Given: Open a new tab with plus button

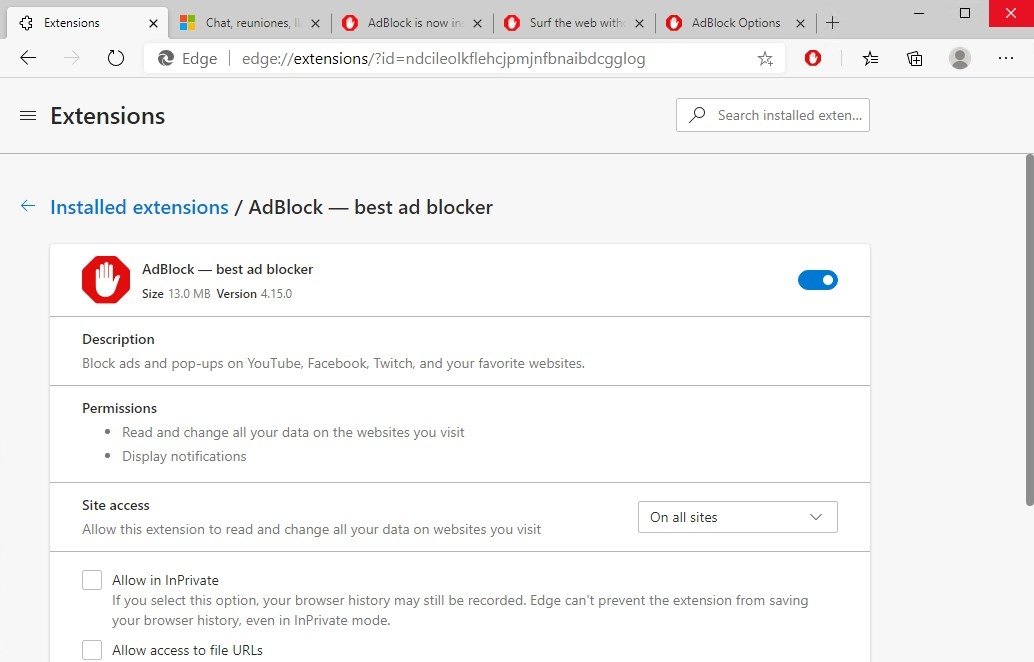Looking at the screenshot, I should pos(832,22).
